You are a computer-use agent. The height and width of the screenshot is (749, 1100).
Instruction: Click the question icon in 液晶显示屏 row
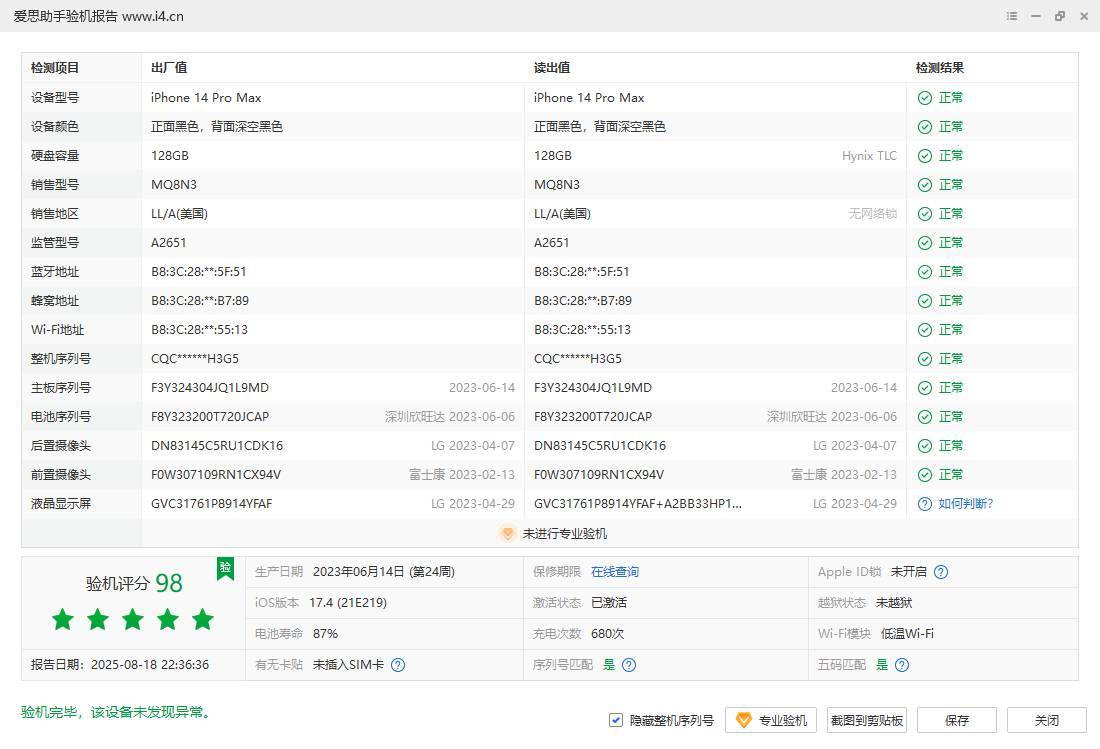coord(925,504)
